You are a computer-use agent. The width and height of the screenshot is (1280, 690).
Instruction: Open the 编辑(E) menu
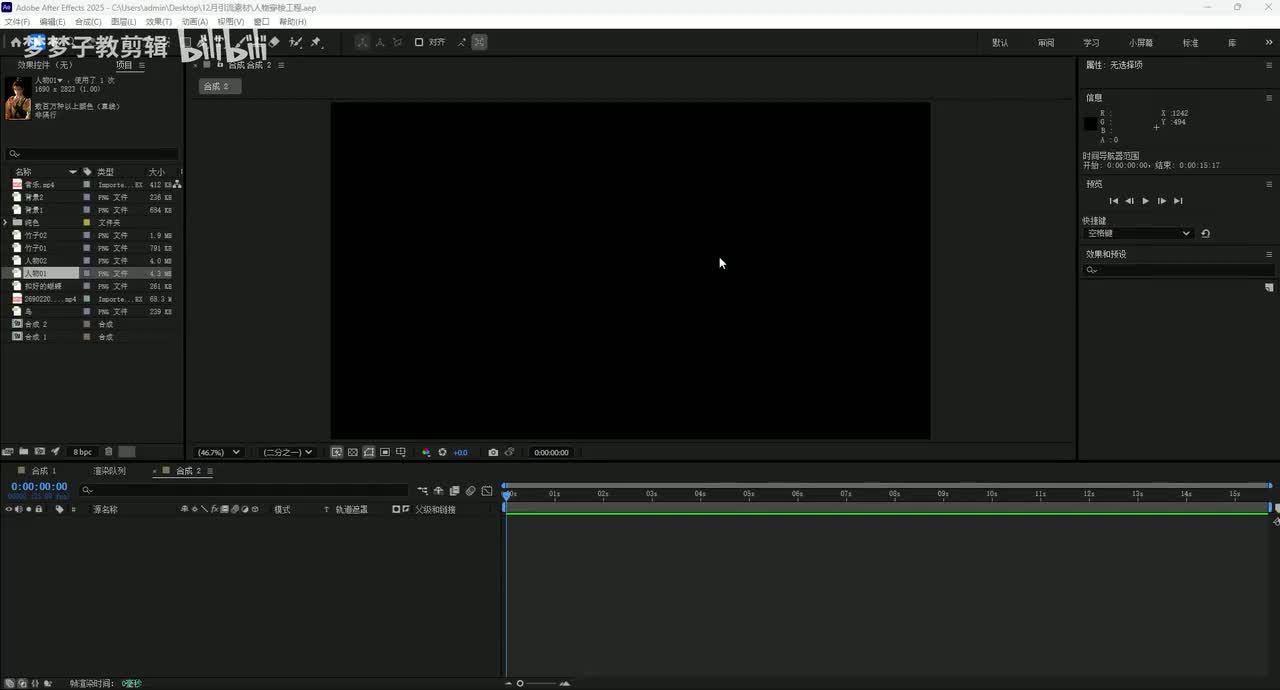(53, 21)
